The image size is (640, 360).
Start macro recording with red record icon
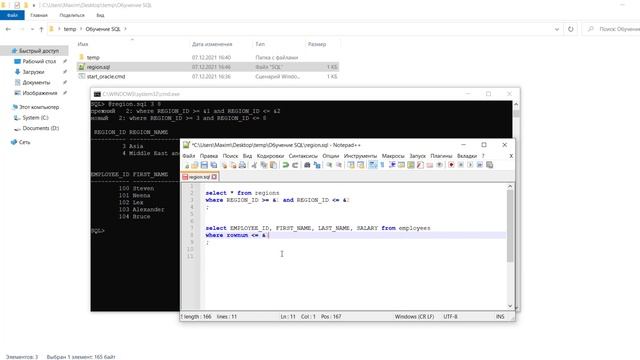point(451,165)
